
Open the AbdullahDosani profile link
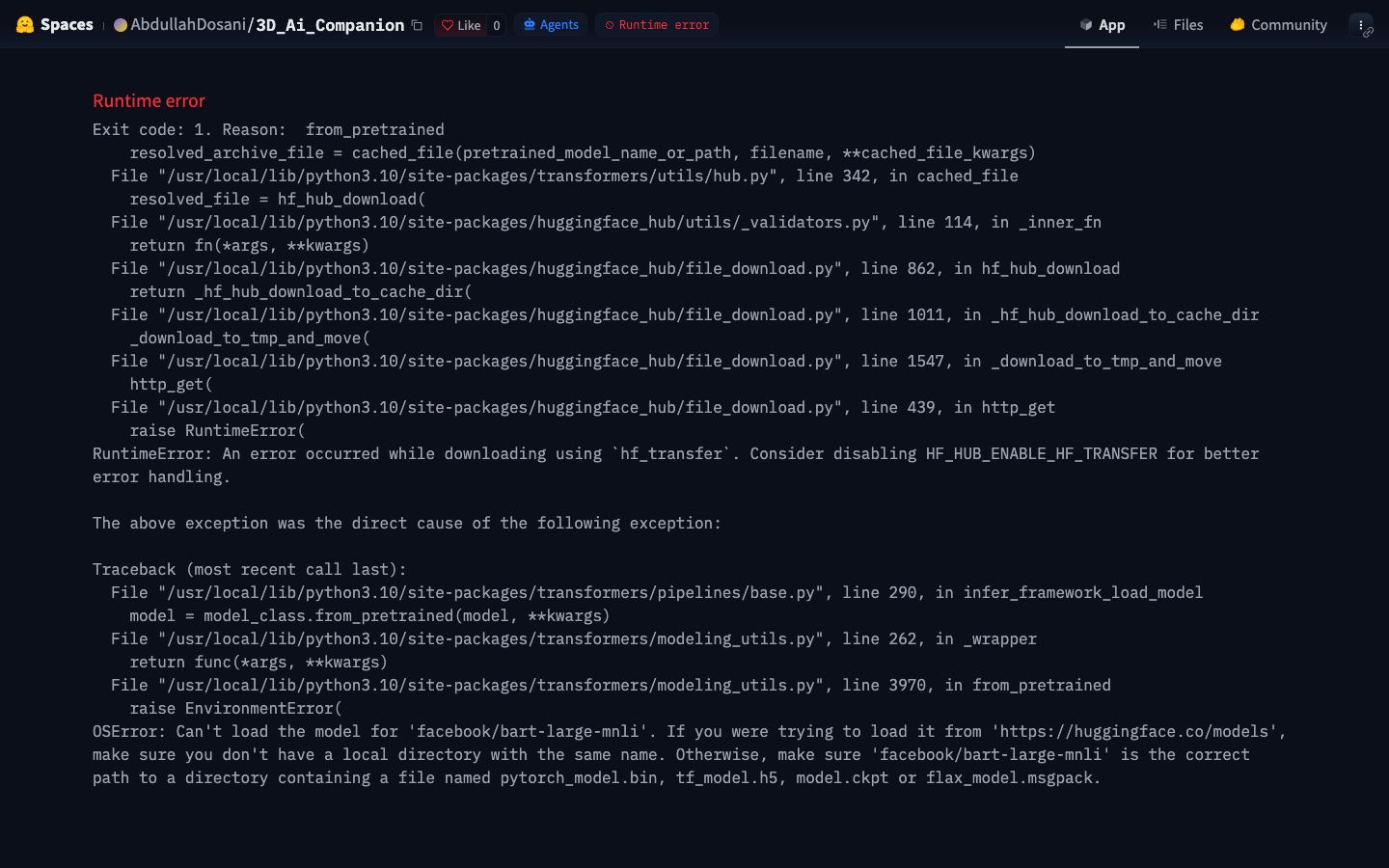point(188,25)
